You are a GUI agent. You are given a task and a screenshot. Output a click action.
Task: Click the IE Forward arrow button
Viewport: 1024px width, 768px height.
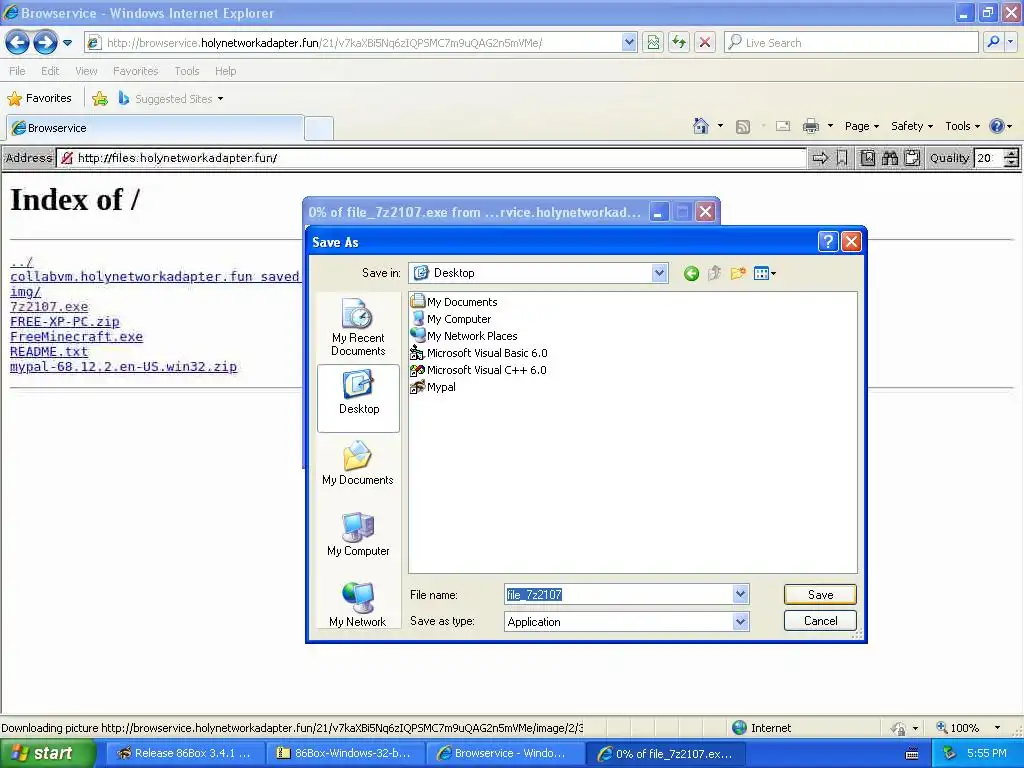pyautogui.click(x=45, y=43)
